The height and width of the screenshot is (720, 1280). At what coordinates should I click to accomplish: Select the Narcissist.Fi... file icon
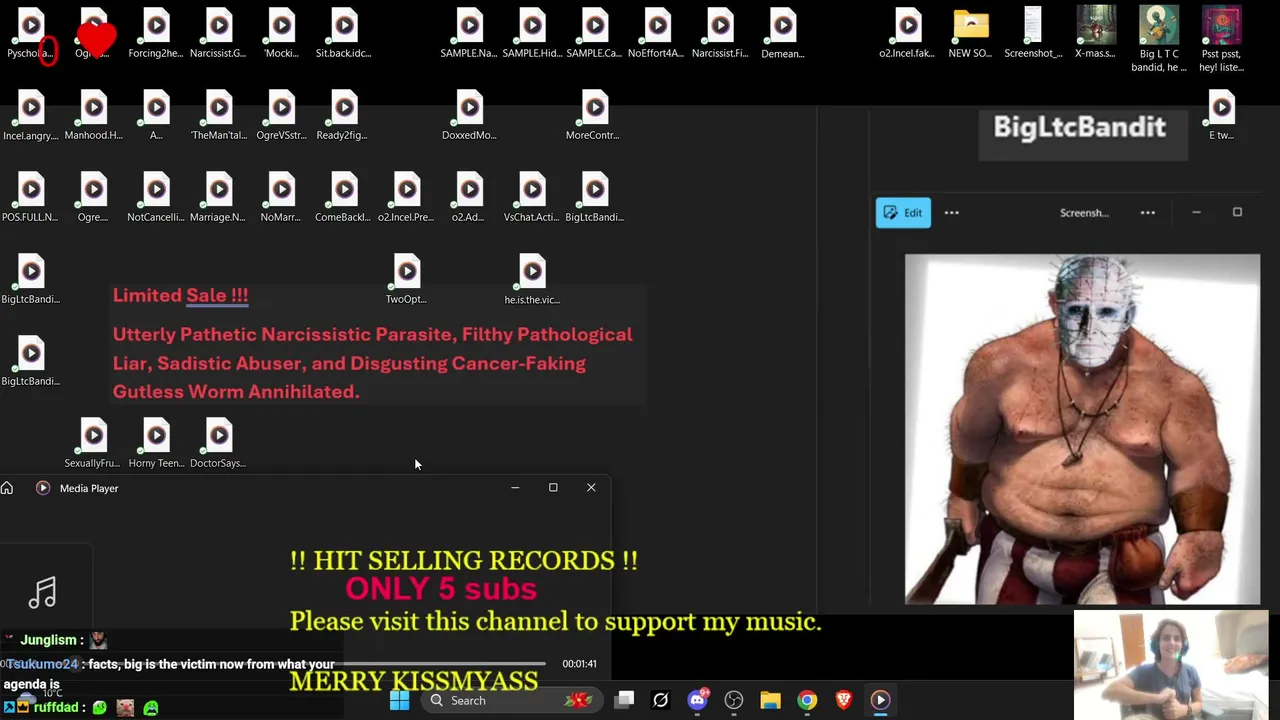(x=720, y=34)
